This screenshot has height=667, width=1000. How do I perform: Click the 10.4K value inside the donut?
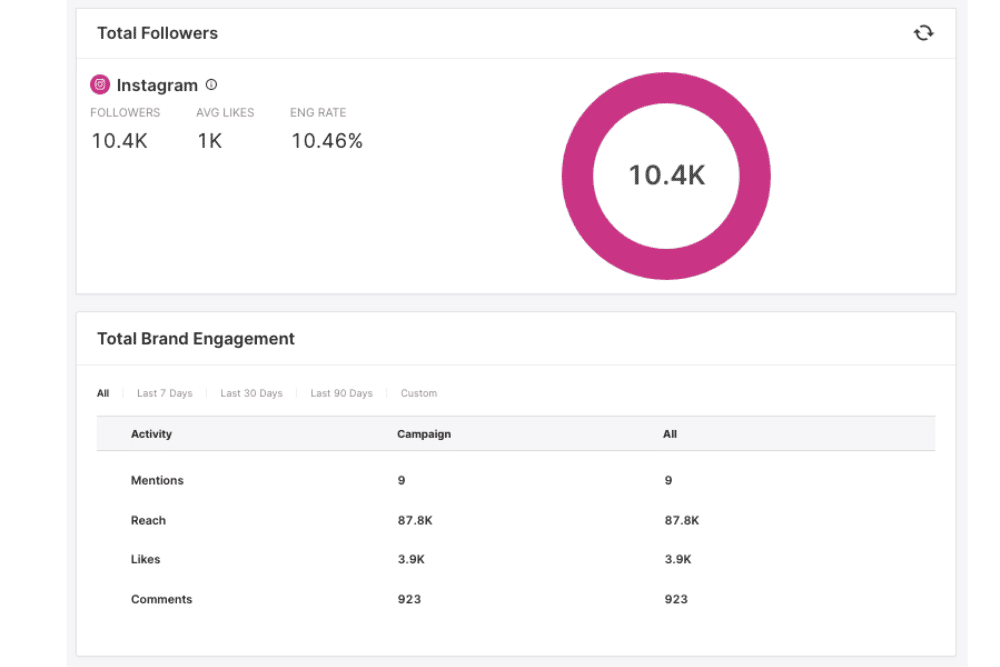click(666, 176)
